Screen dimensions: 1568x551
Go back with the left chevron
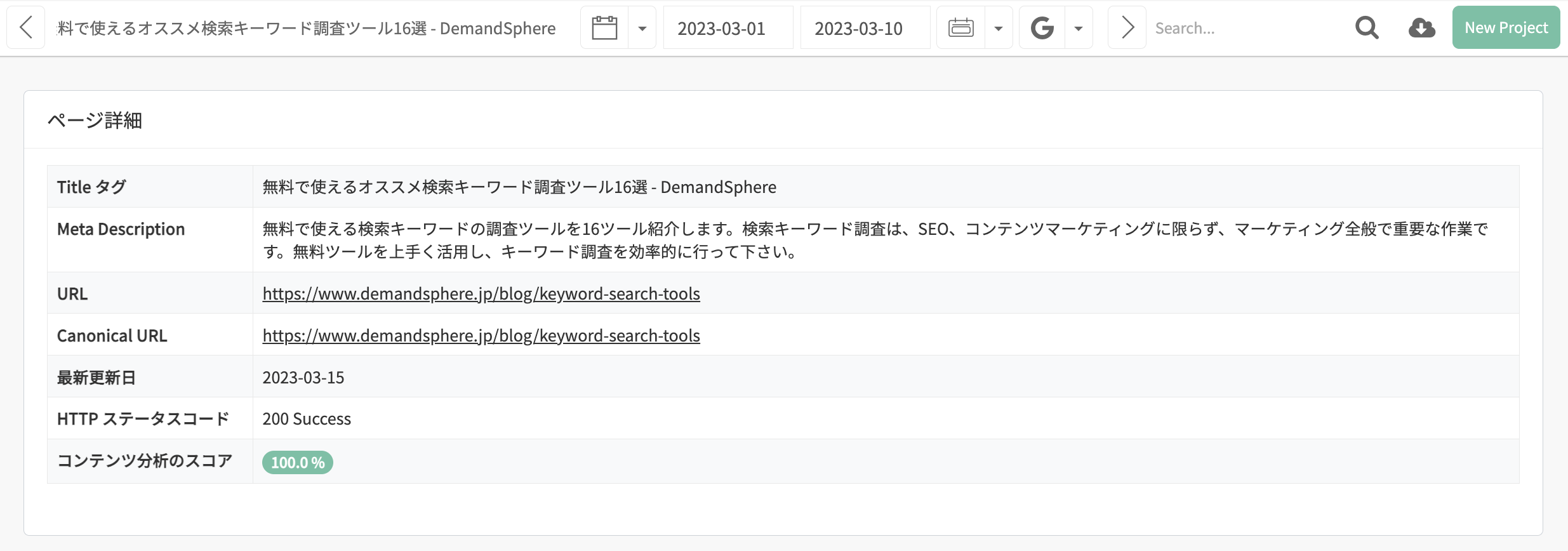tap(26, 28)
